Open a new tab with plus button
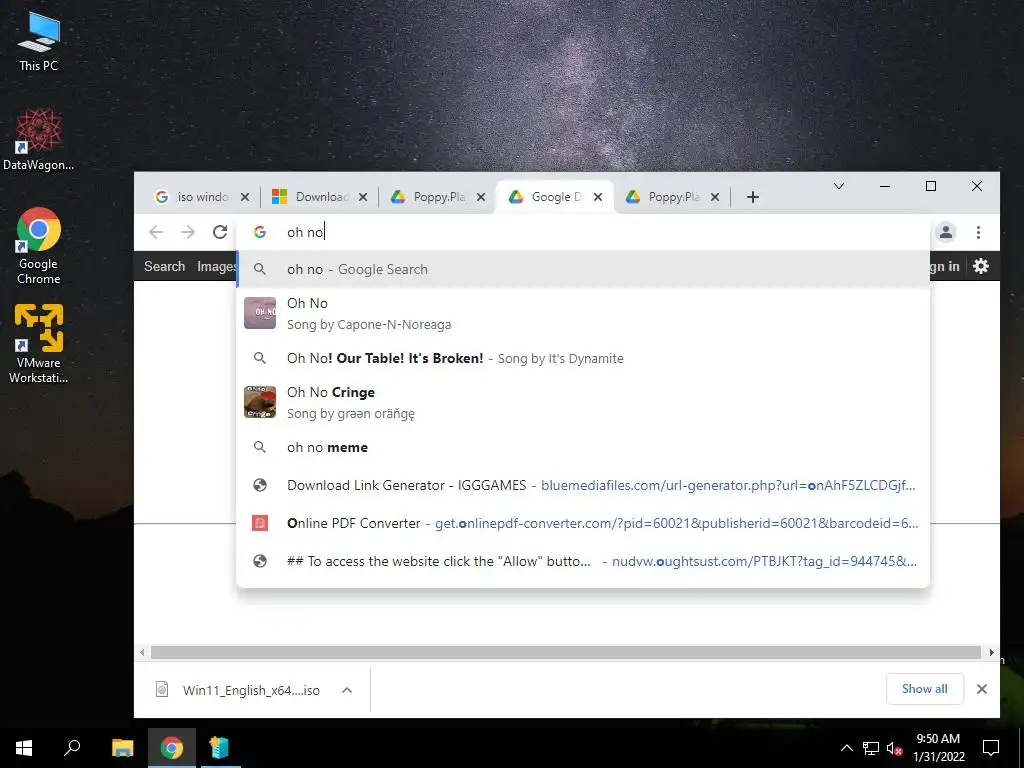 pos(752,197)
